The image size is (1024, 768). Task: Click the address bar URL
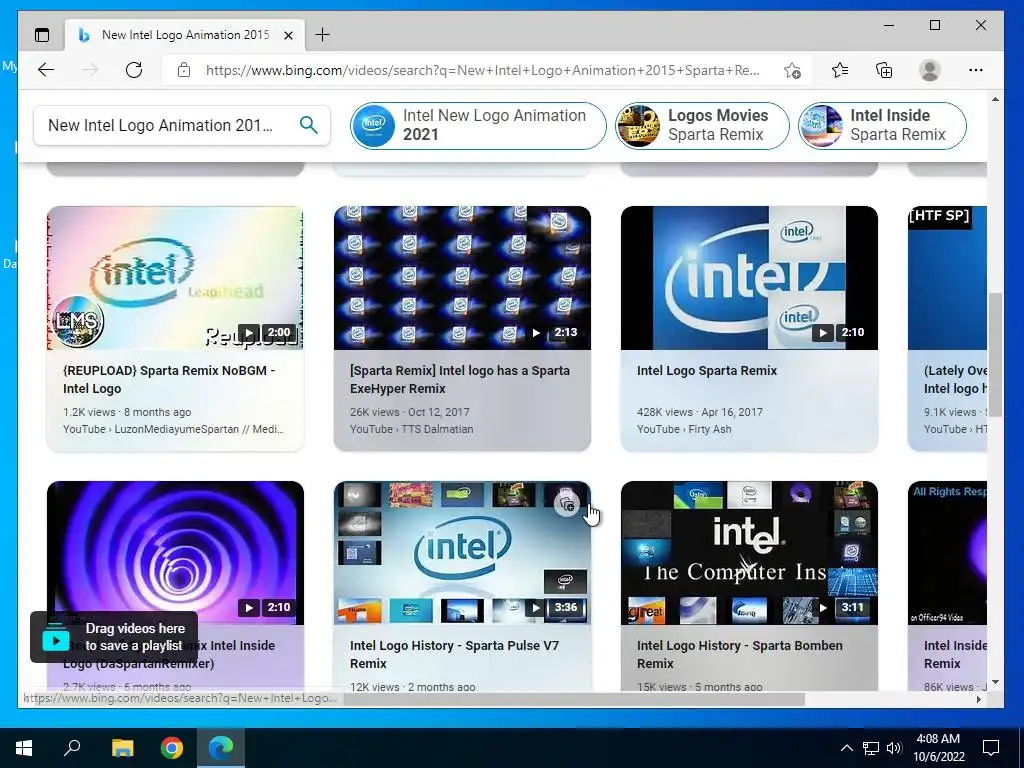[483, 70]
